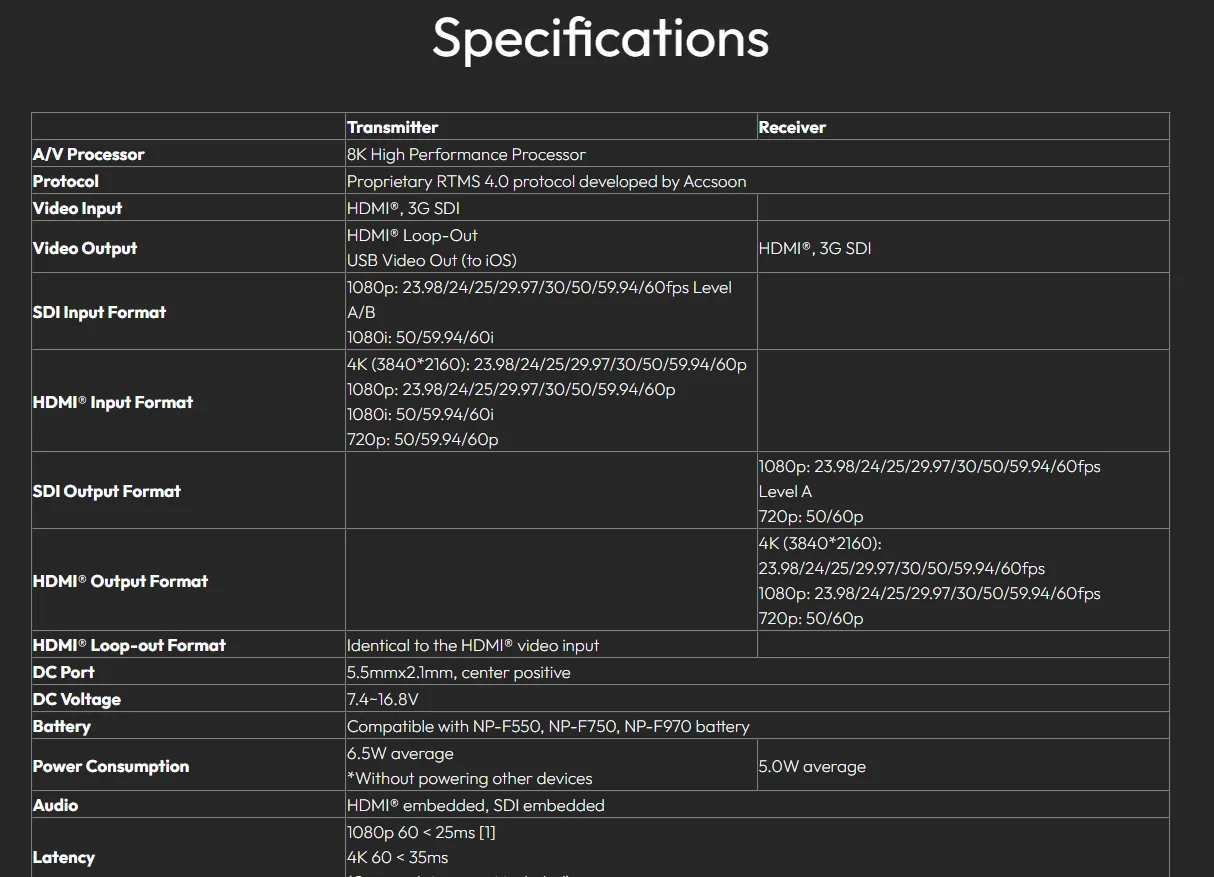Click the Latency row label
The image size is (1214, 877).
64,857
